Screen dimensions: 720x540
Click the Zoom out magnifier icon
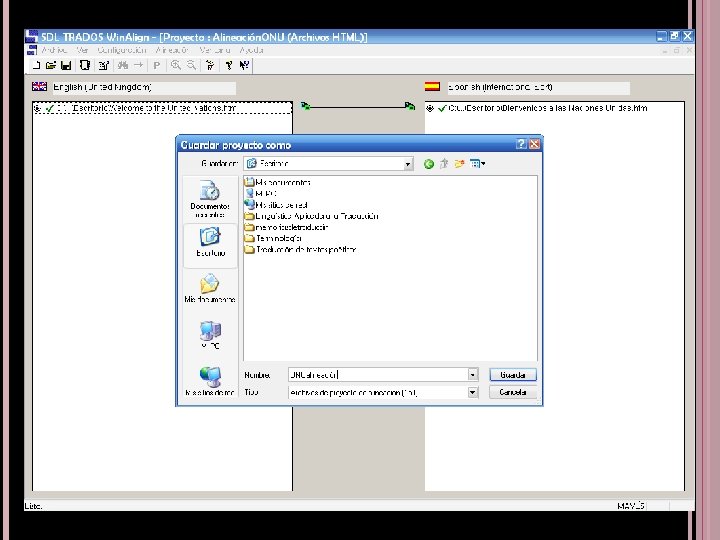[x=191, y=65]
